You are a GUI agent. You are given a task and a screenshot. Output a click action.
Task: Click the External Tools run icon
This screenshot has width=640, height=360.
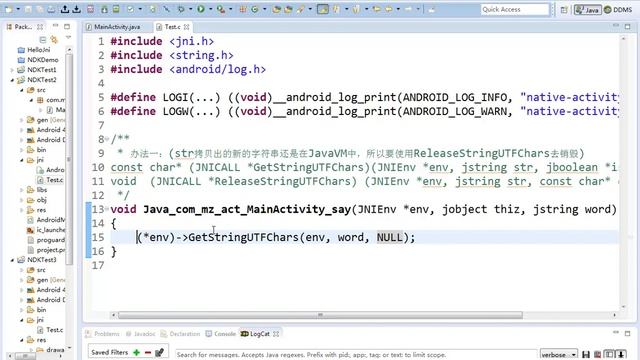[x=220, y=9]
